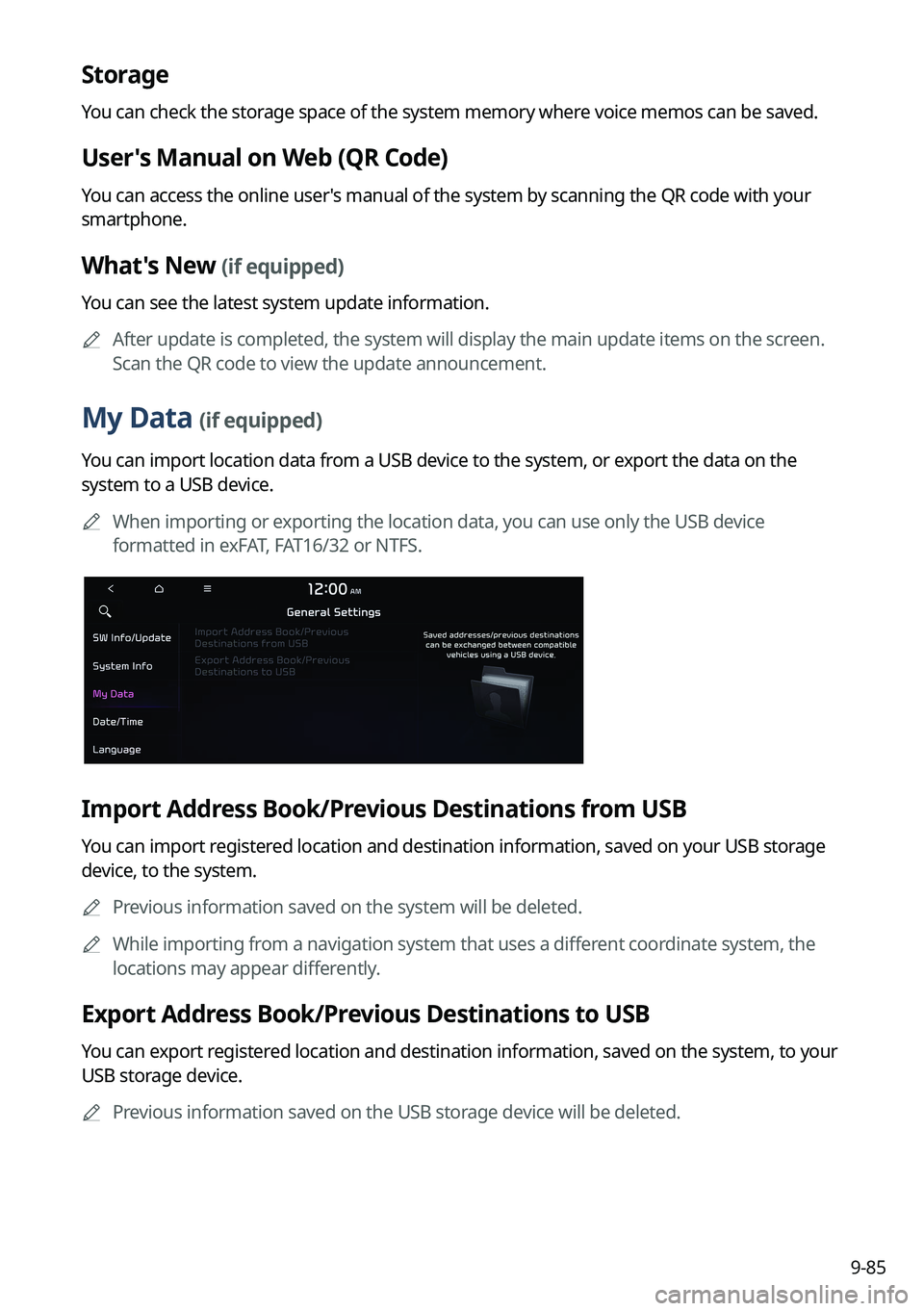Click the Import Address Book section heading

[x=384, y=809]
